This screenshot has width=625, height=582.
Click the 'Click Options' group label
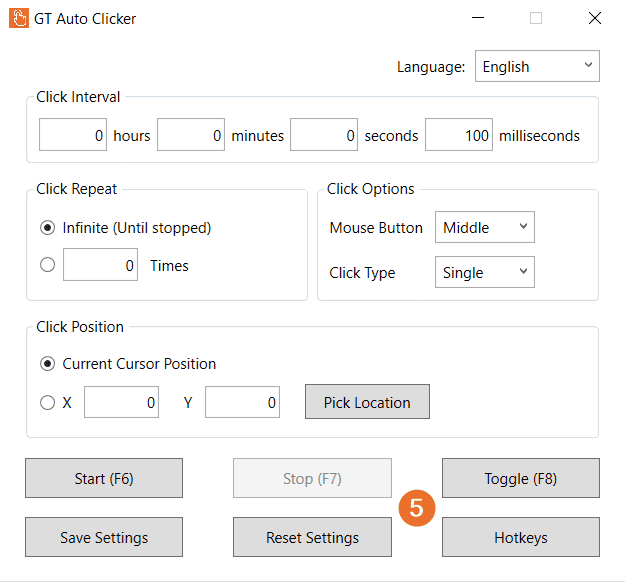[371, 189]
